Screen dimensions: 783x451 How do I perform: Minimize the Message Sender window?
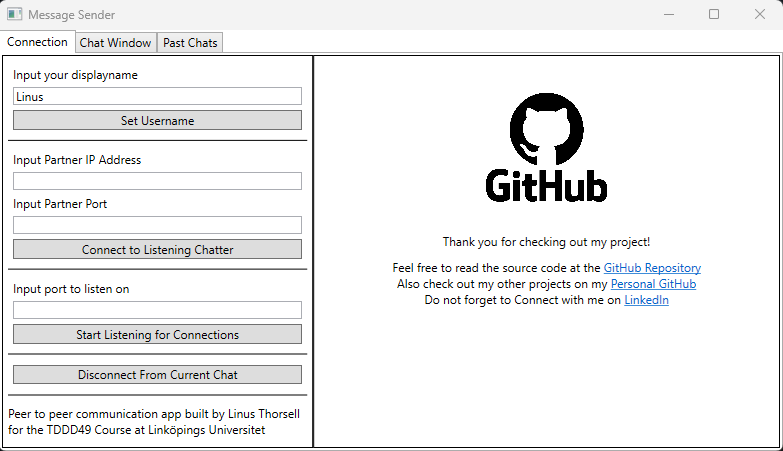[669, 14]
